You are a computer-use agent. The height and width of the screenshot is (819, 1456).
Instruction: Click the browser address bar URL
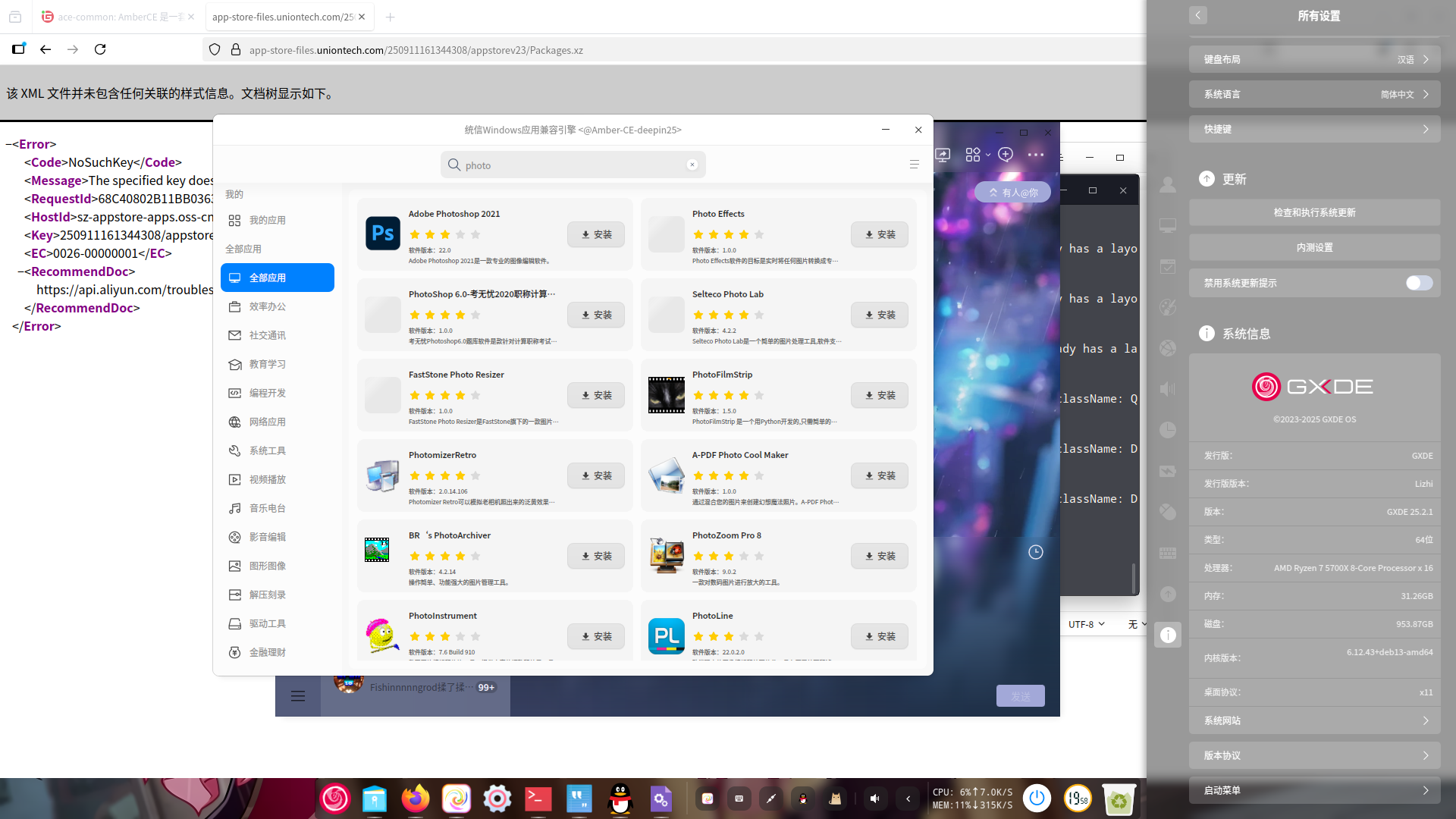(416, 50)
